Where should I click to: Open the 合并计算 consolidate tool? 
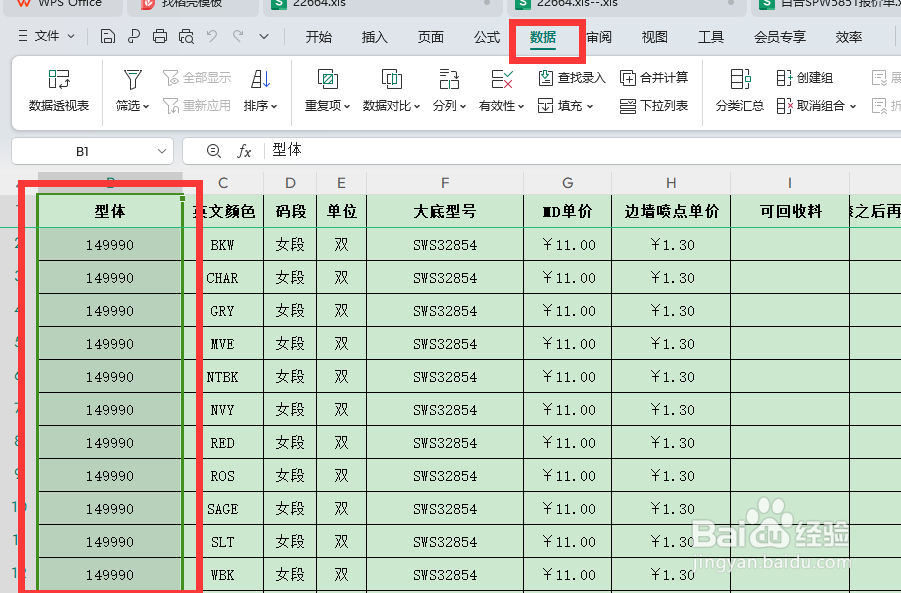[658, 77]
